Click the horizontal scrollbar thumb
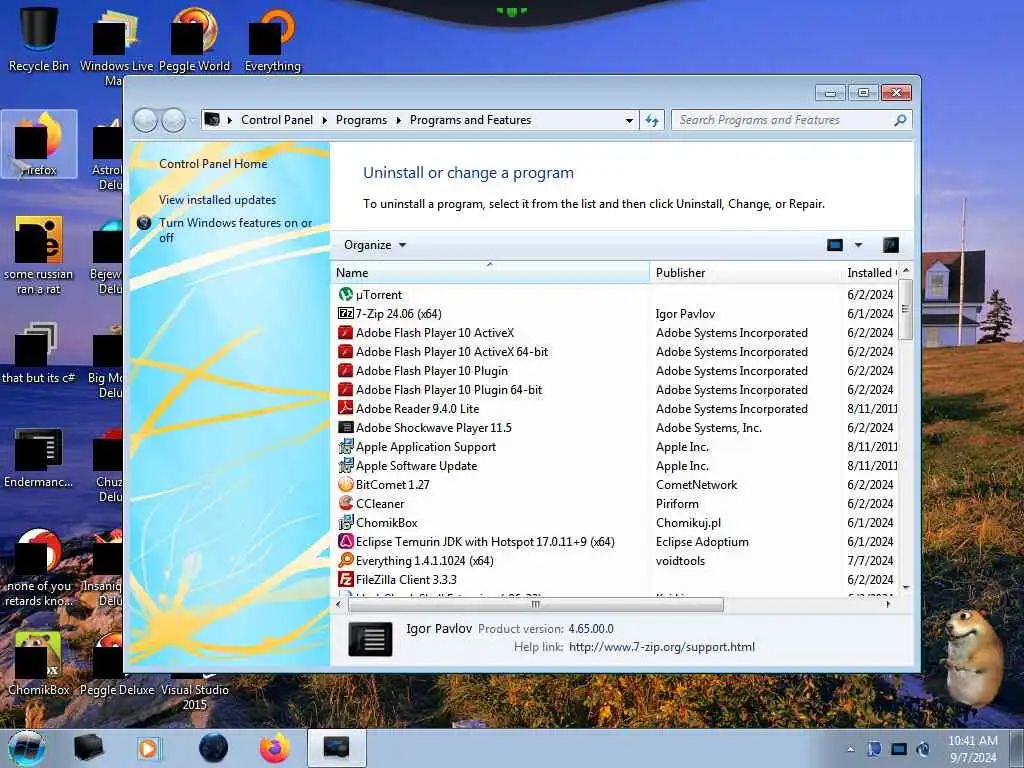1024x768 pixels. [x=536, y=605]
